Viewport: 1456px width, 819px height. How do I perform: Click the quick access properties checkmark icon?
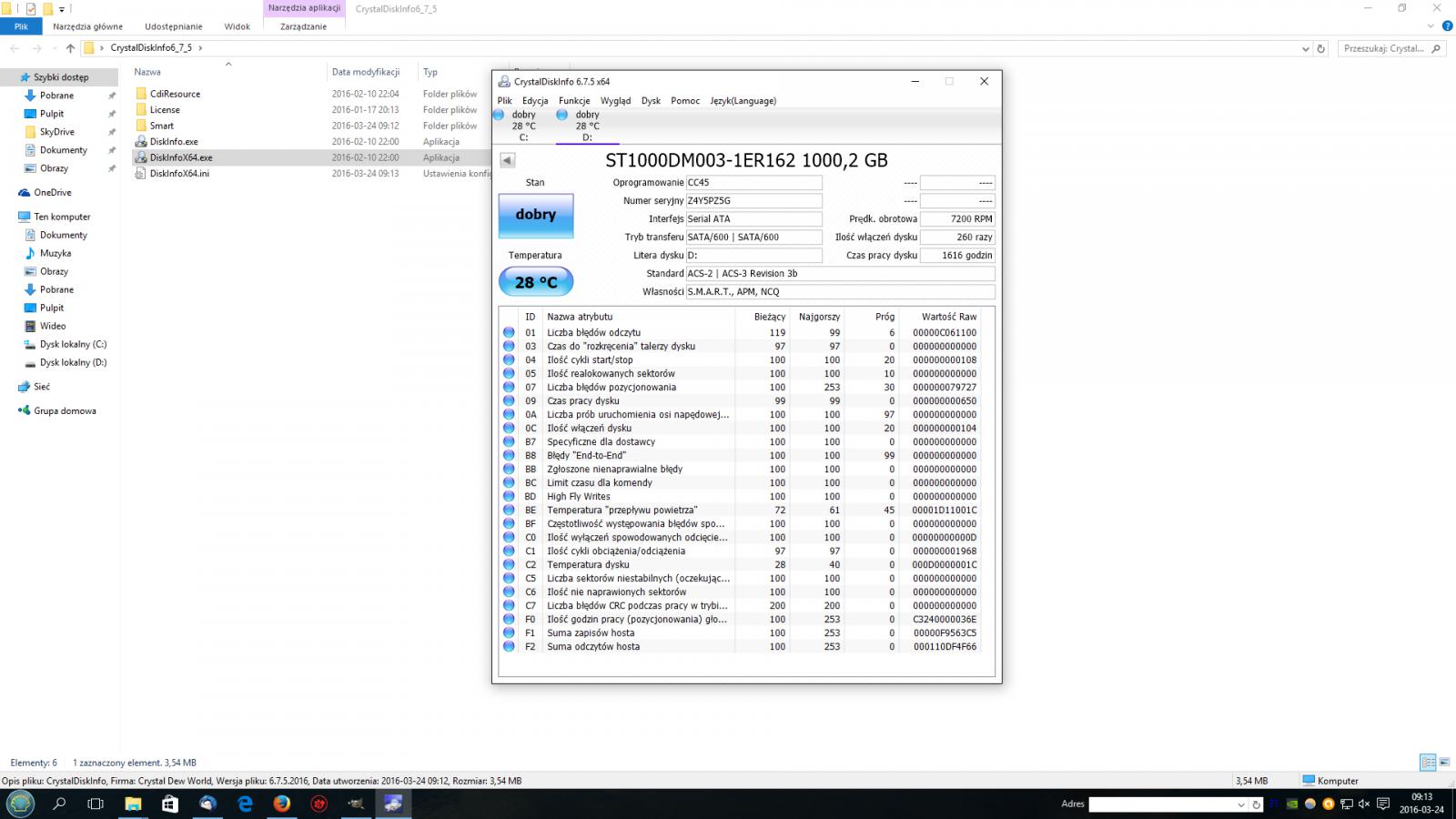pyautogui.click(x=31, y=9)
